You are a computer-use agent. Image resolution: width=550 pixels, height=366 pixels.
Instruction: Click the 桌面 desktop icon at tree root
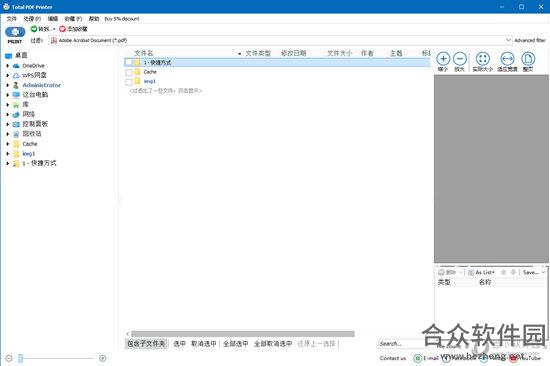8,55
